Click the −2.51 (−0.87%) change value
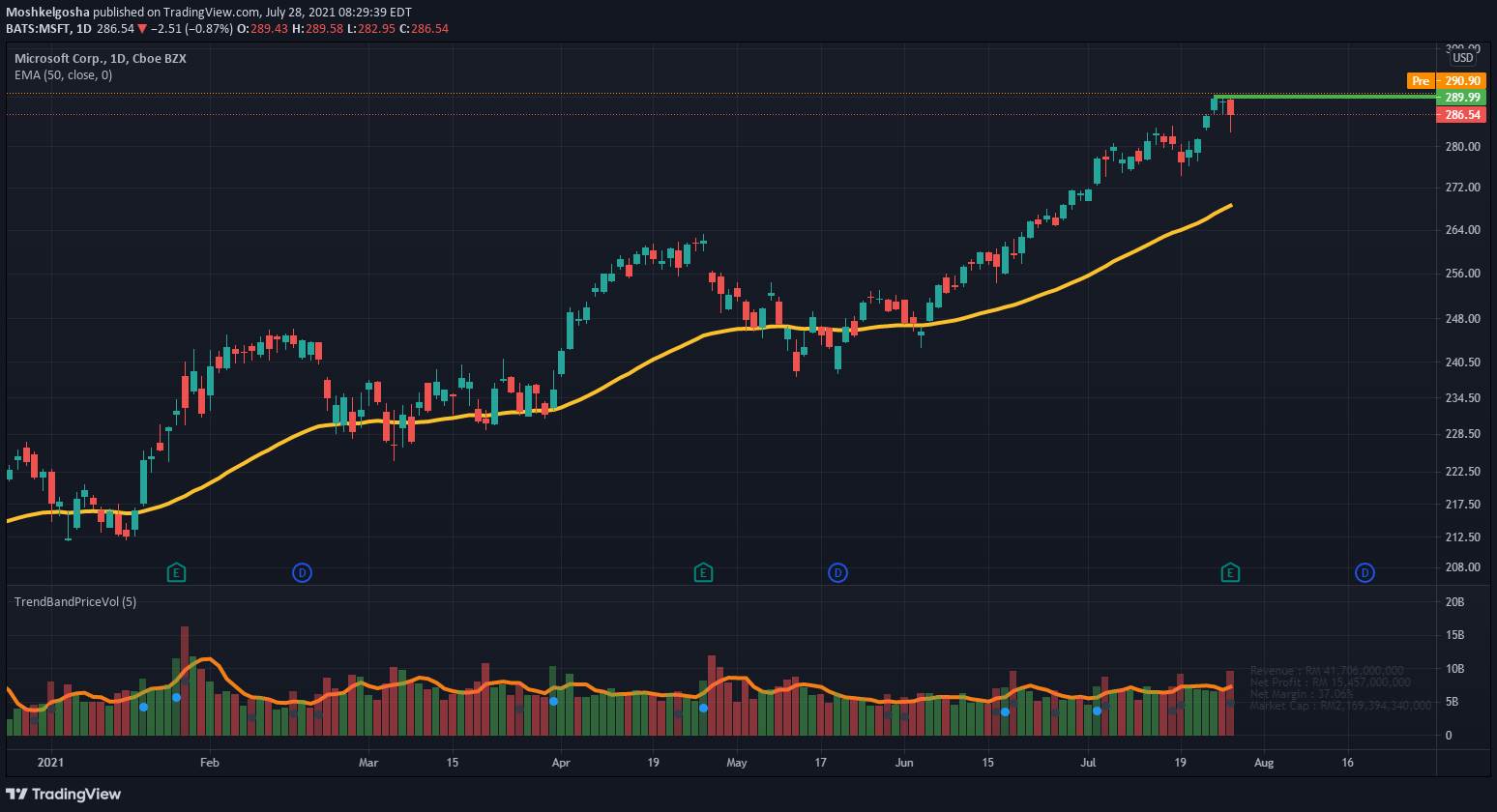The height and width of the screenshot is (812, 1497). click(x=191, y=29)
